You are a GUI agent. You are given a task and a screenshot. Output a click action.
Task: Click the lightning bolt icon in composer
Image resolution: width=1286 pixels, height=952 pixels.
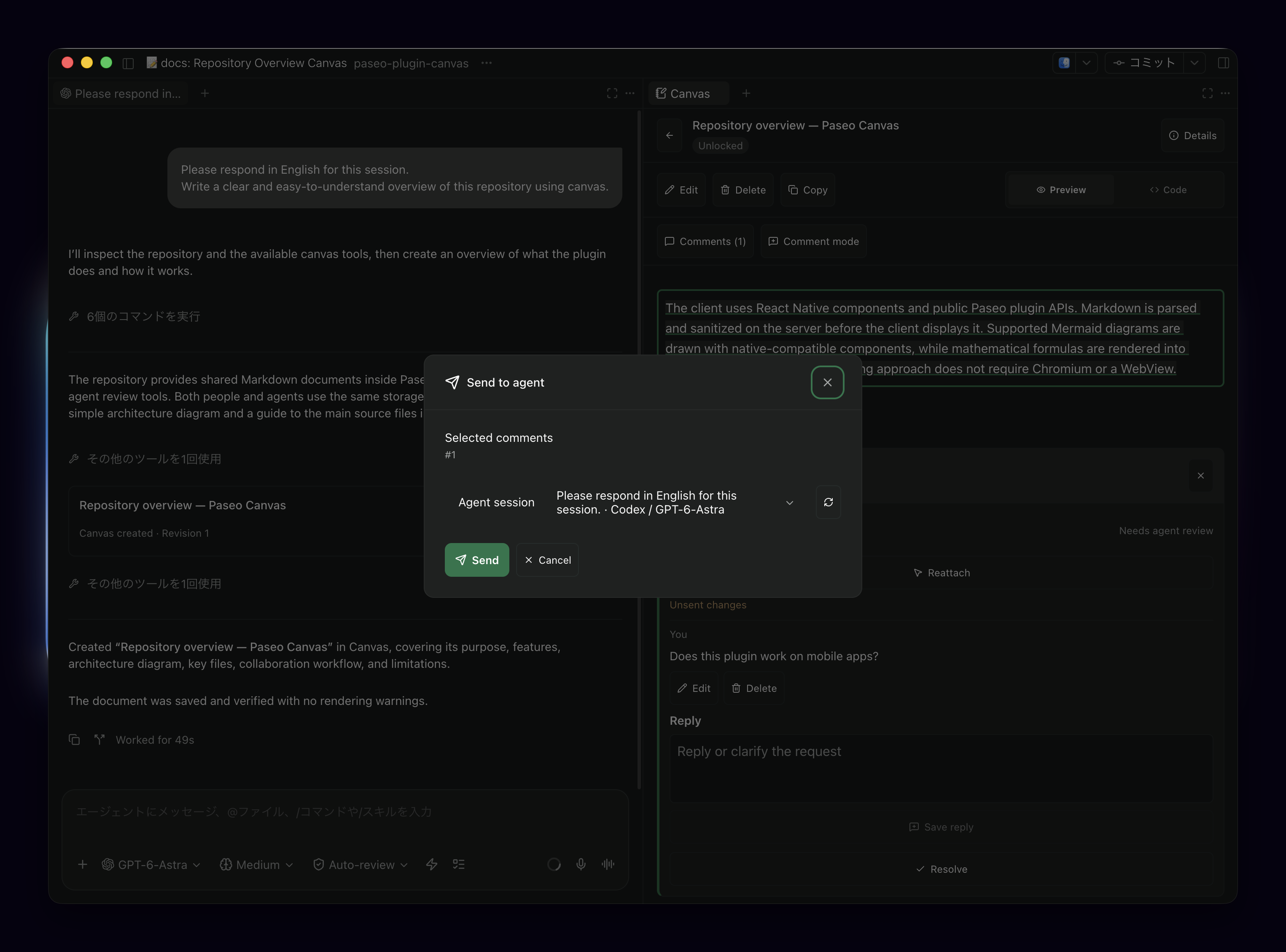coord(431,864)
